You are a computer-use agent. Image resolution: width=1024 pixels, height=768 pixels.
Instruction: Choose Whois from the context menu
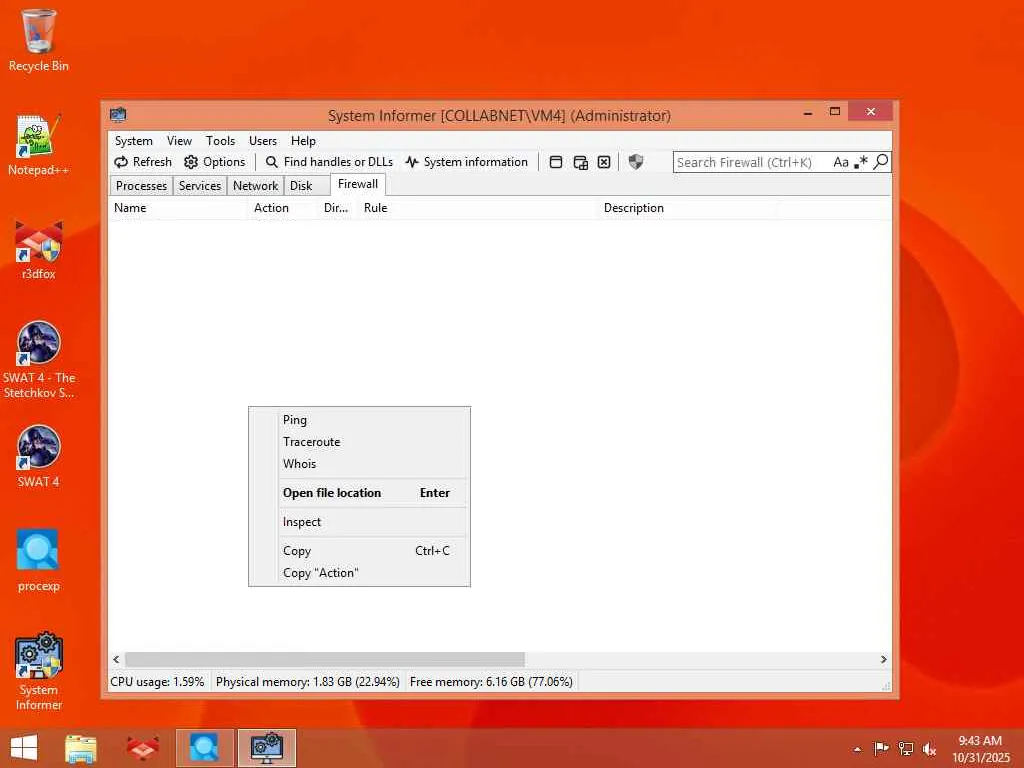click(x=359, y=464)
